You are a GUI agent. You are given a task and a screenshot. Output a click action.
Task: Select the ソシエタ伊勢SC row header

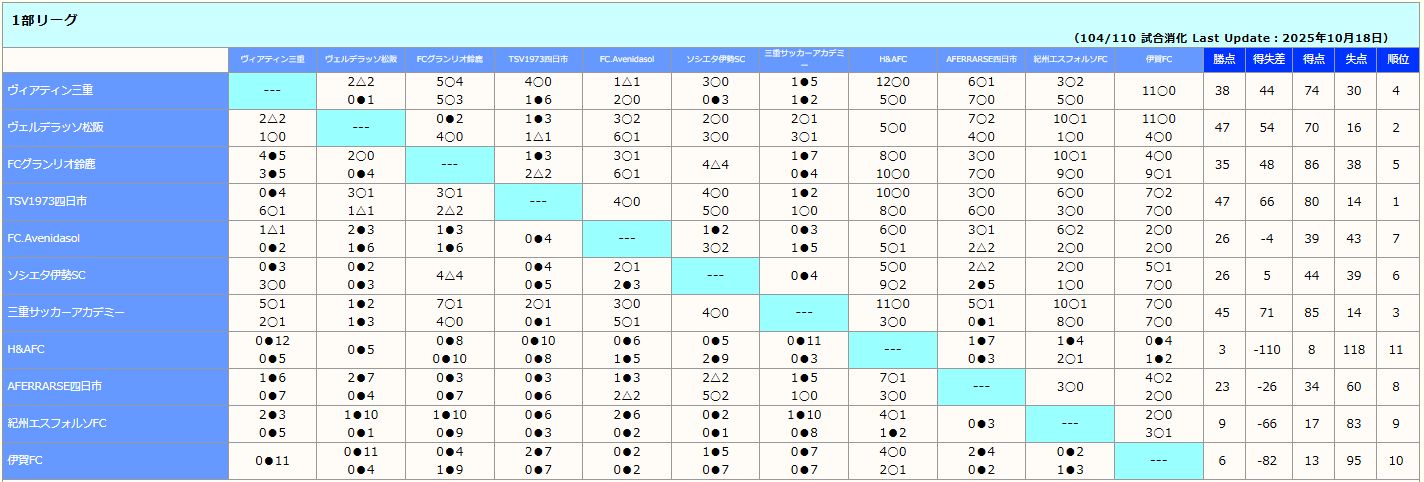pyautogui.click(x=49, y=276)
